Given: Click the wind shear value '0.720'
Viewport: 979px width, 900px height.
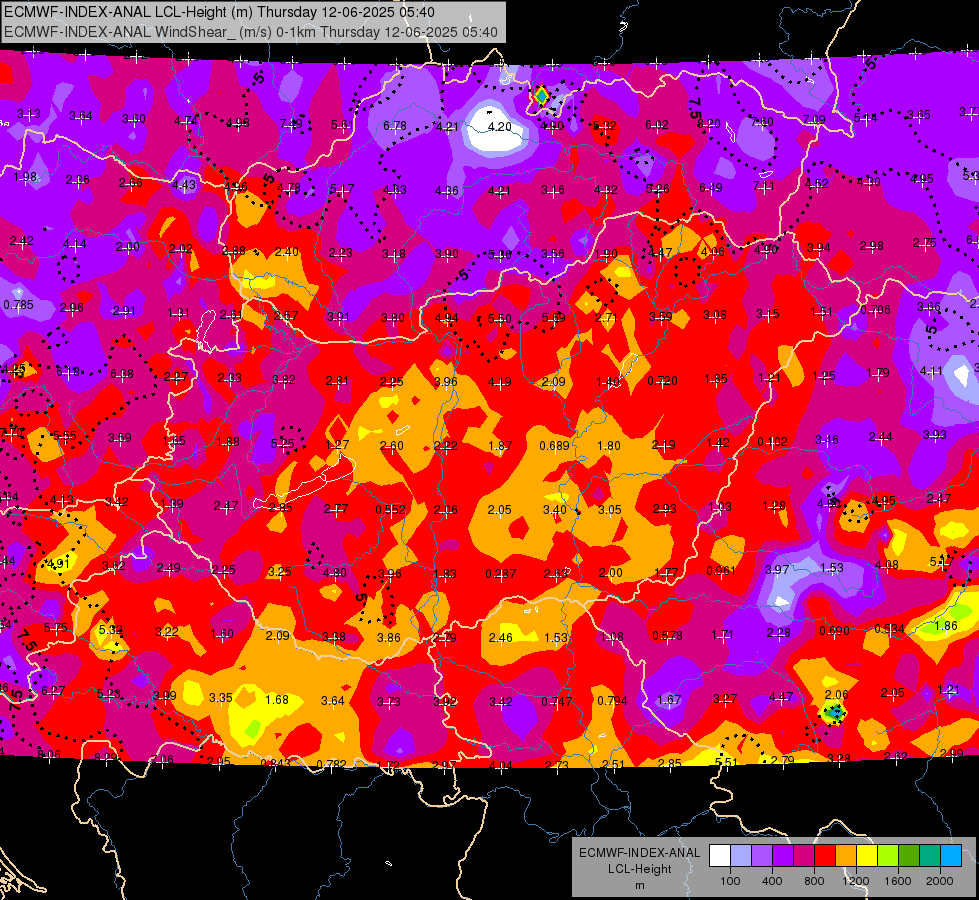Looking at the screenshot, I should [x=662, y=380].
